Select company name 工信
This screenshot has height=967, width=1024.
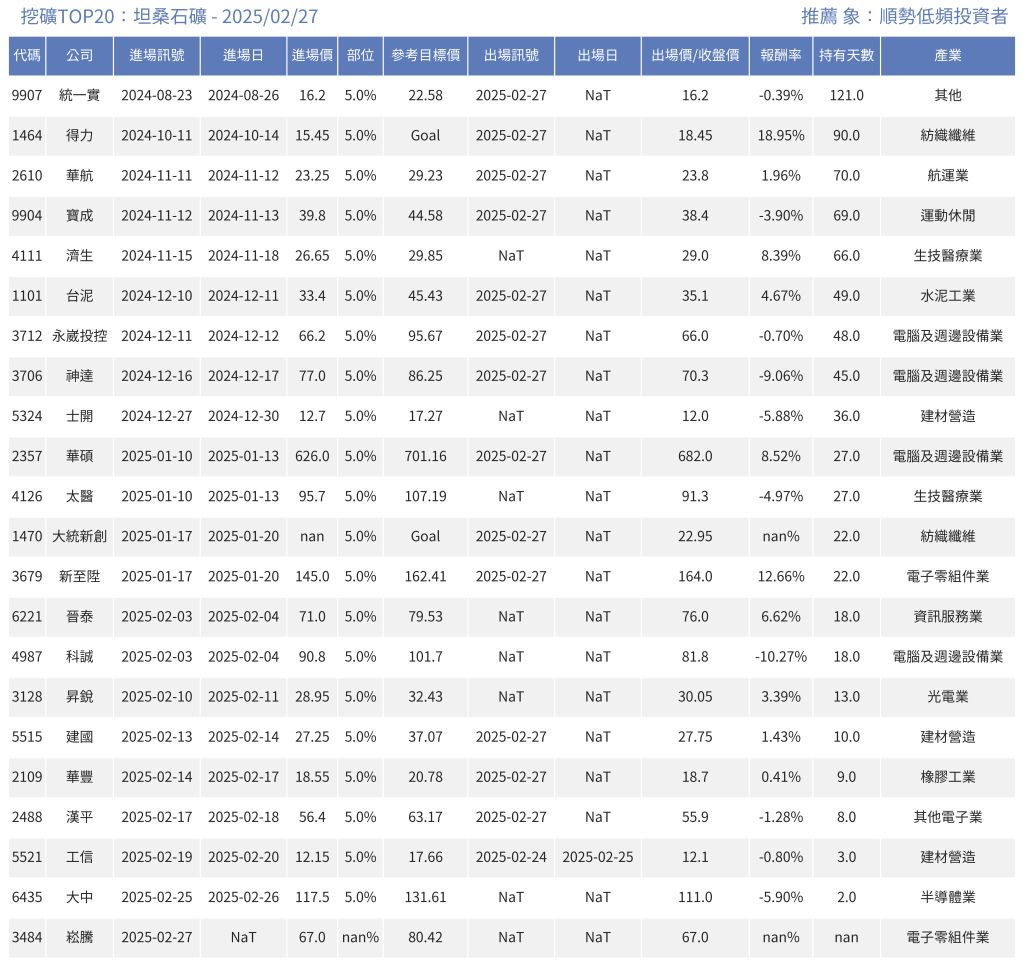(x=80, y=857)
